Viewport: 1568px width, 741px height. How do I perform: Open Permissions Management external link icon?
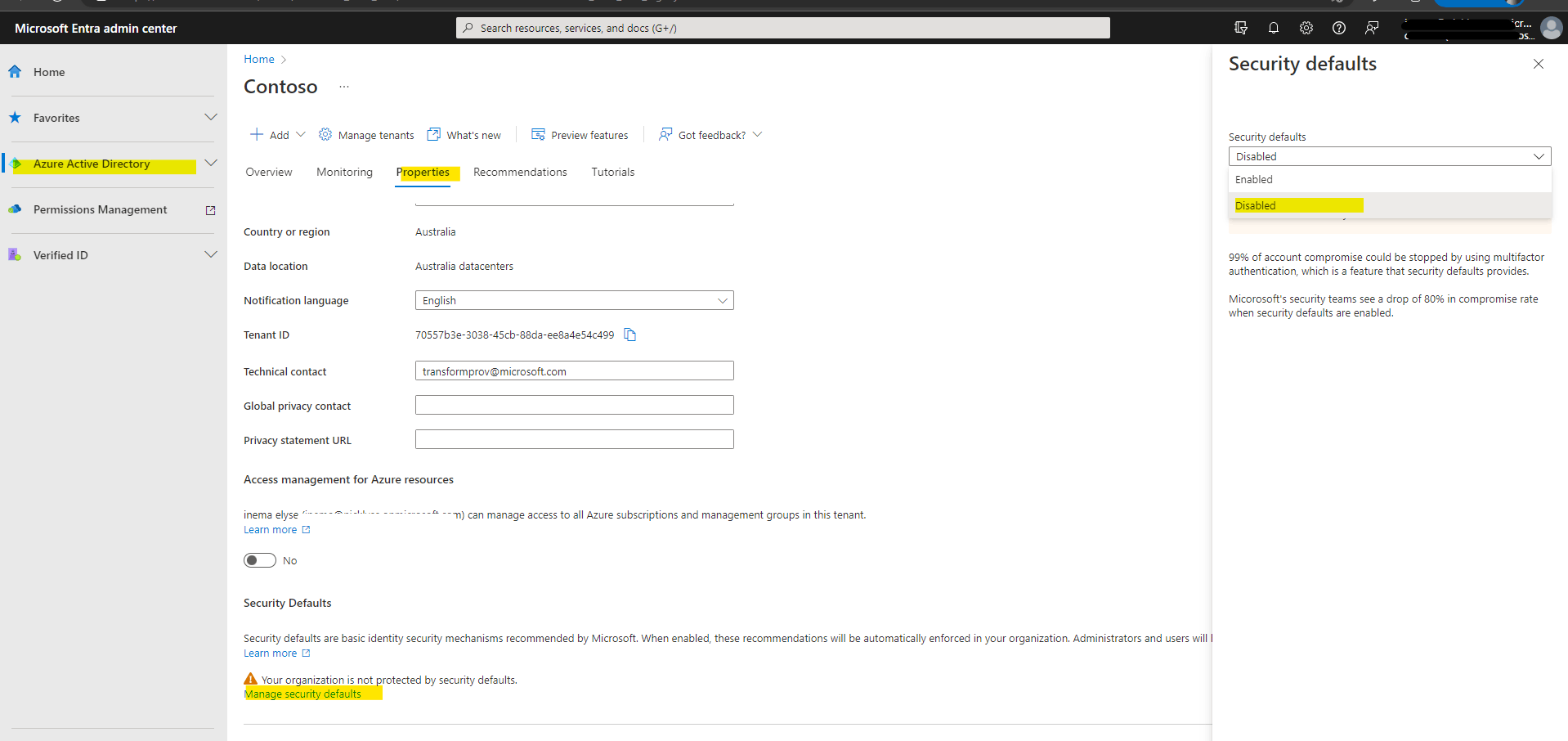[210, 210]
